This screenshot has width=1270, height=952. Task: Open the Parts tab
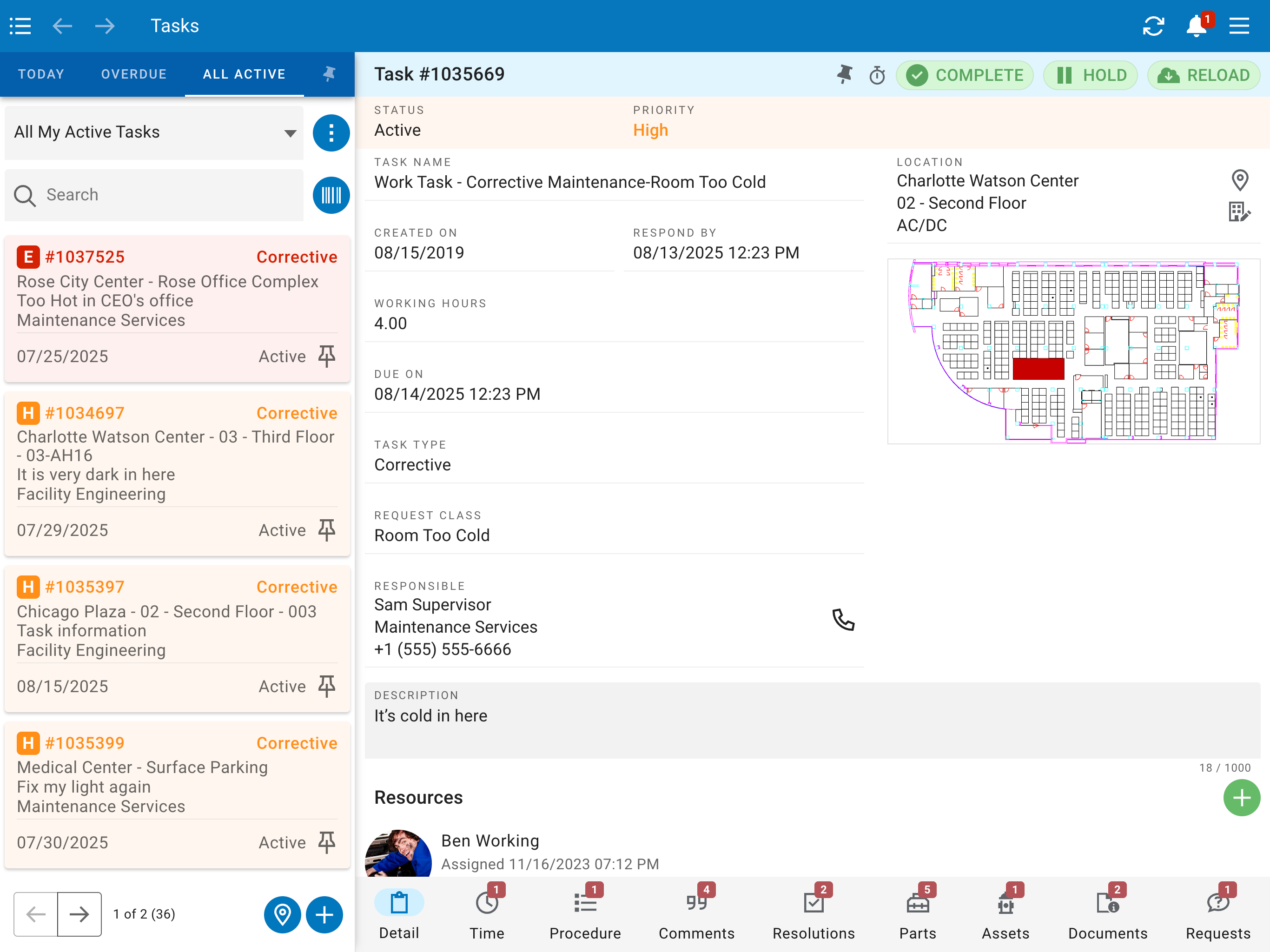[x=918, y=913]
